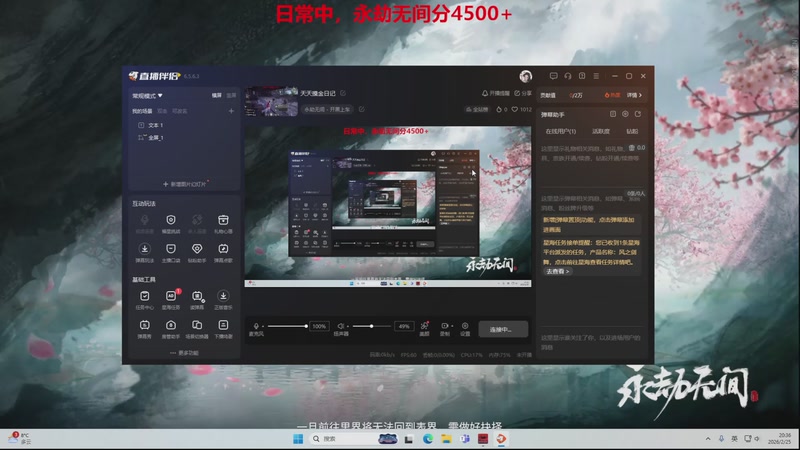Open the refresh icon in the 弹幕助手 header
Screen dimensions: 800x450
(638, 114)
